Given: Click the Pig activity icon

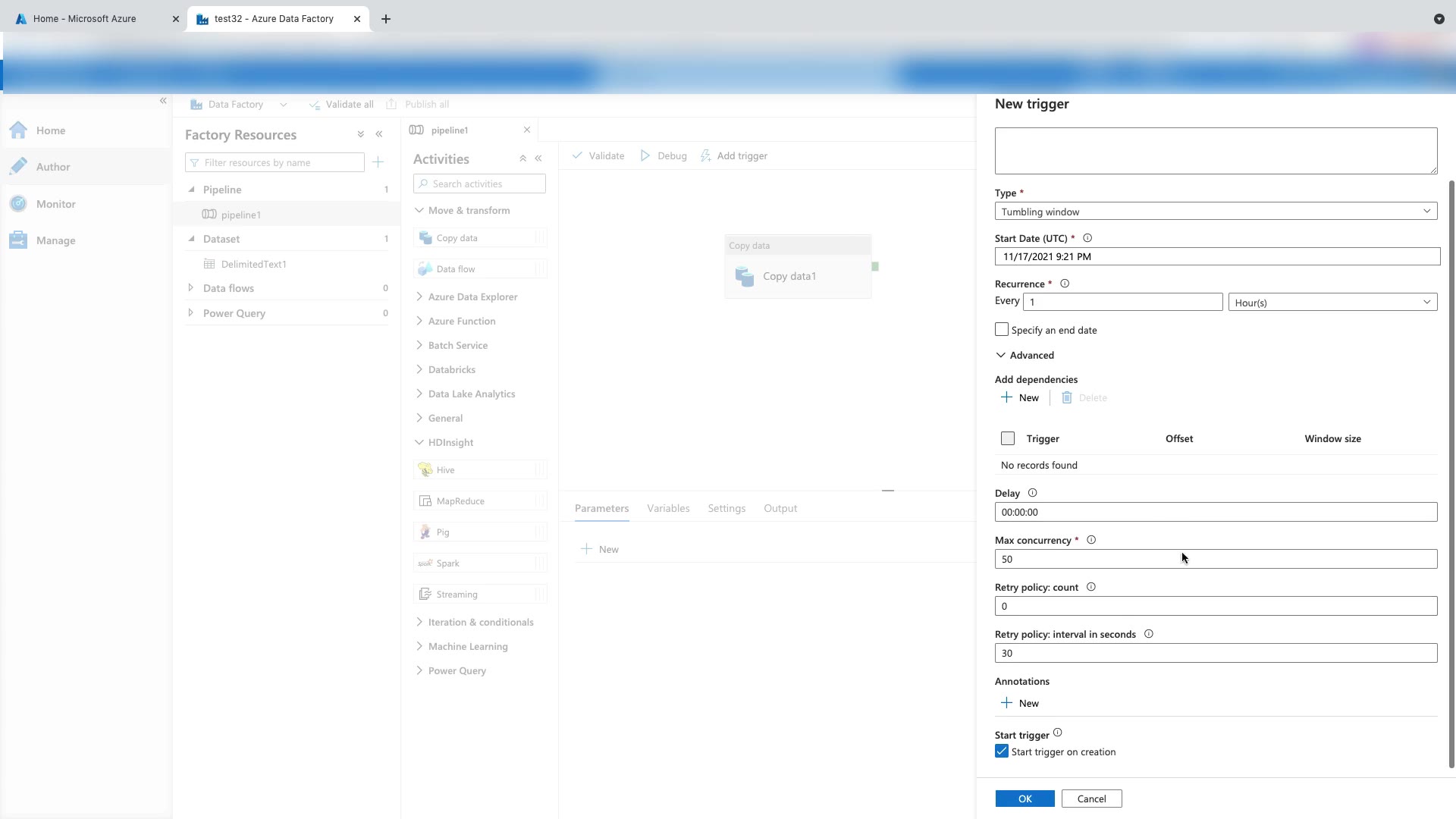Looking at the screenshot, I should coord(425,532).
